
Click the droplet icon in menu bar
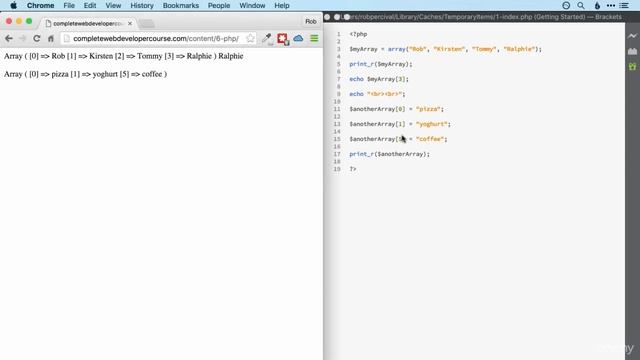tap(597, 5)
